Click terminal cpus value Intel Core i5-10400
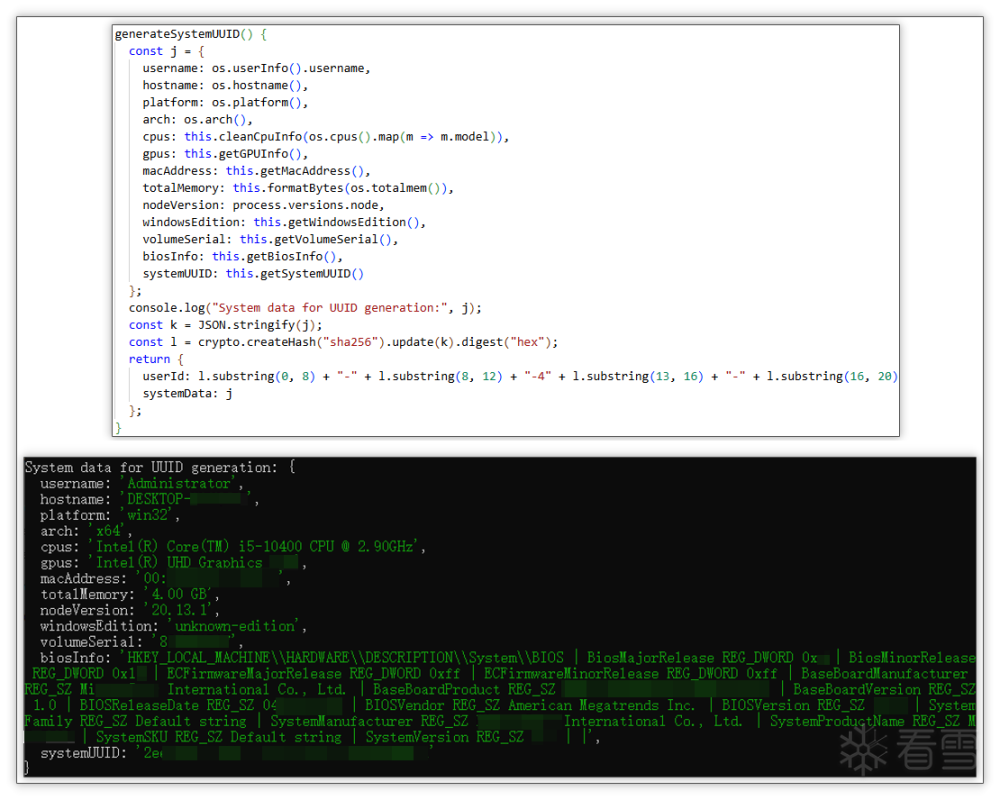Viewport: 1000px width, 800px height. coord(255,547)
